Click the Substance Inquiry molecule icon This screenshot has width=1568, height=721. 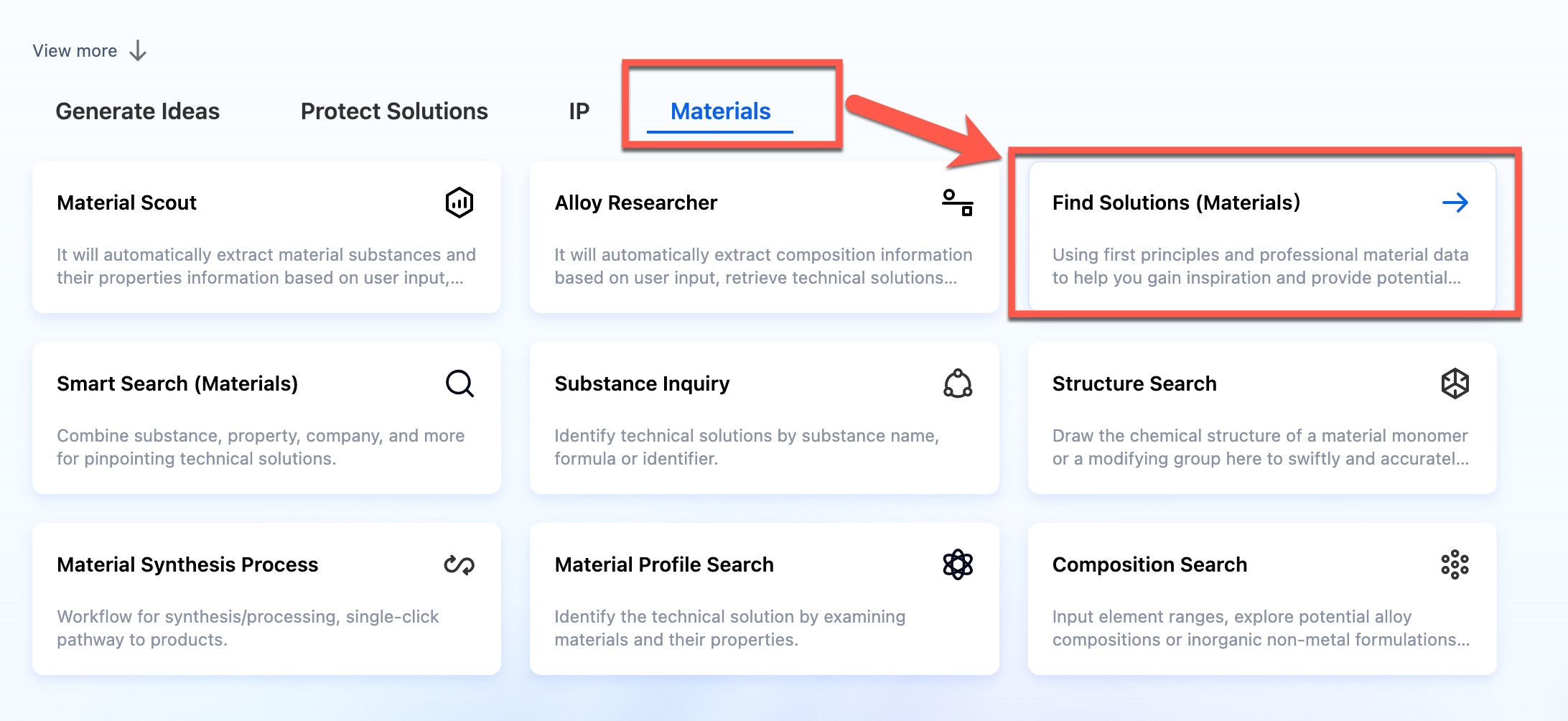(957, 383)
